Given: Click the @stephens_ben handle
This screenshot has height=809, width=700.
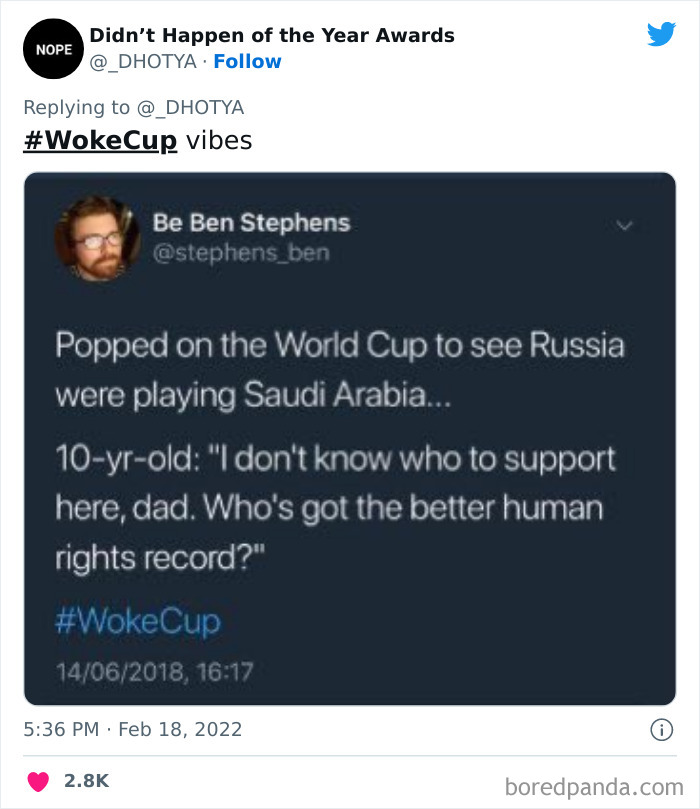Looking at the screenshot, I should click(x=240, y=253).
